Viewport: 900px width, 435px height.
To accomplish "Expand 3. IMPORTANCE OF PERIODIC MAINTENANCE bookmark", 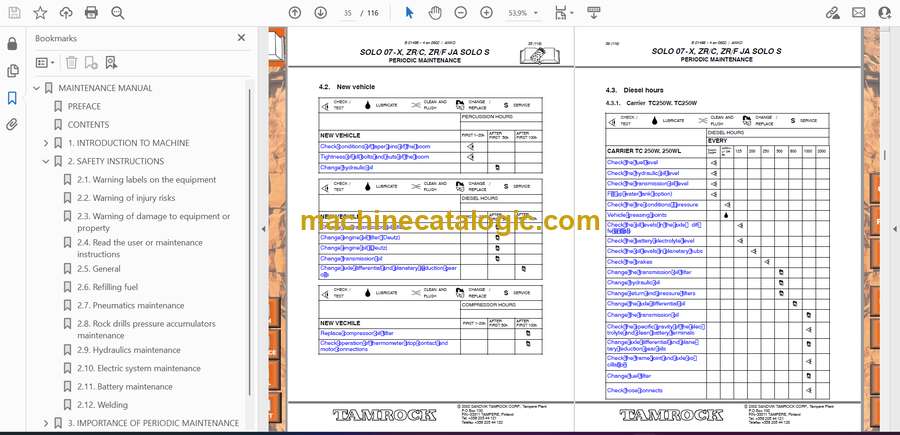I will [46, 423].
